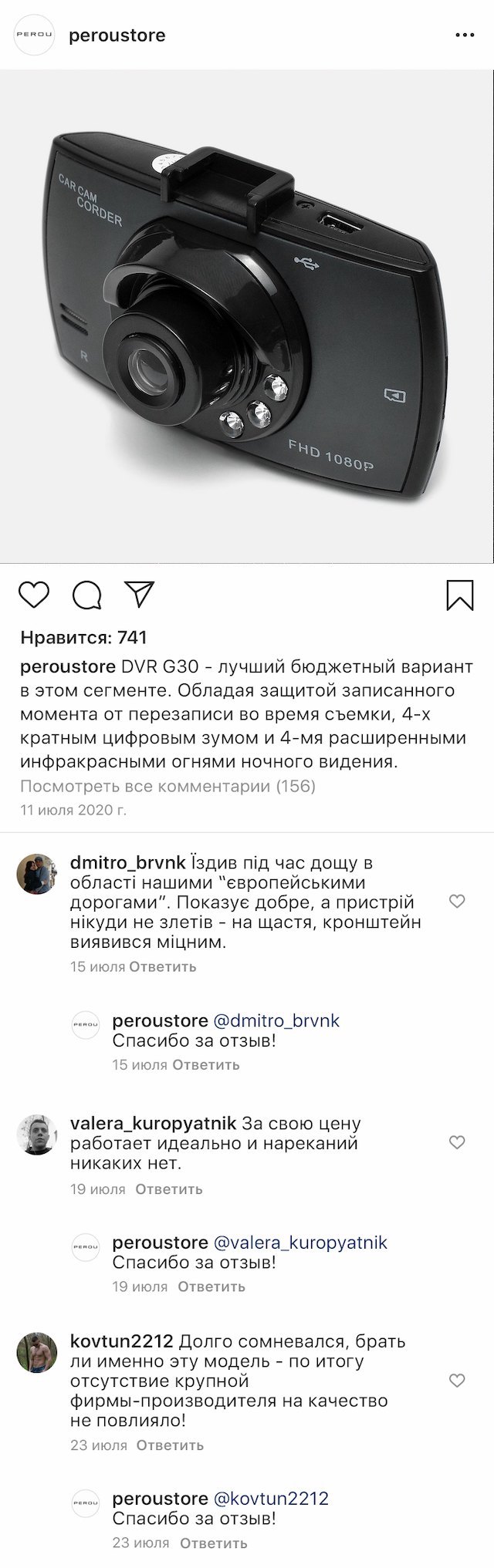Open dmitro_brvnk's profile avatar
The image size is (494, 1568).
click(36, 874)
